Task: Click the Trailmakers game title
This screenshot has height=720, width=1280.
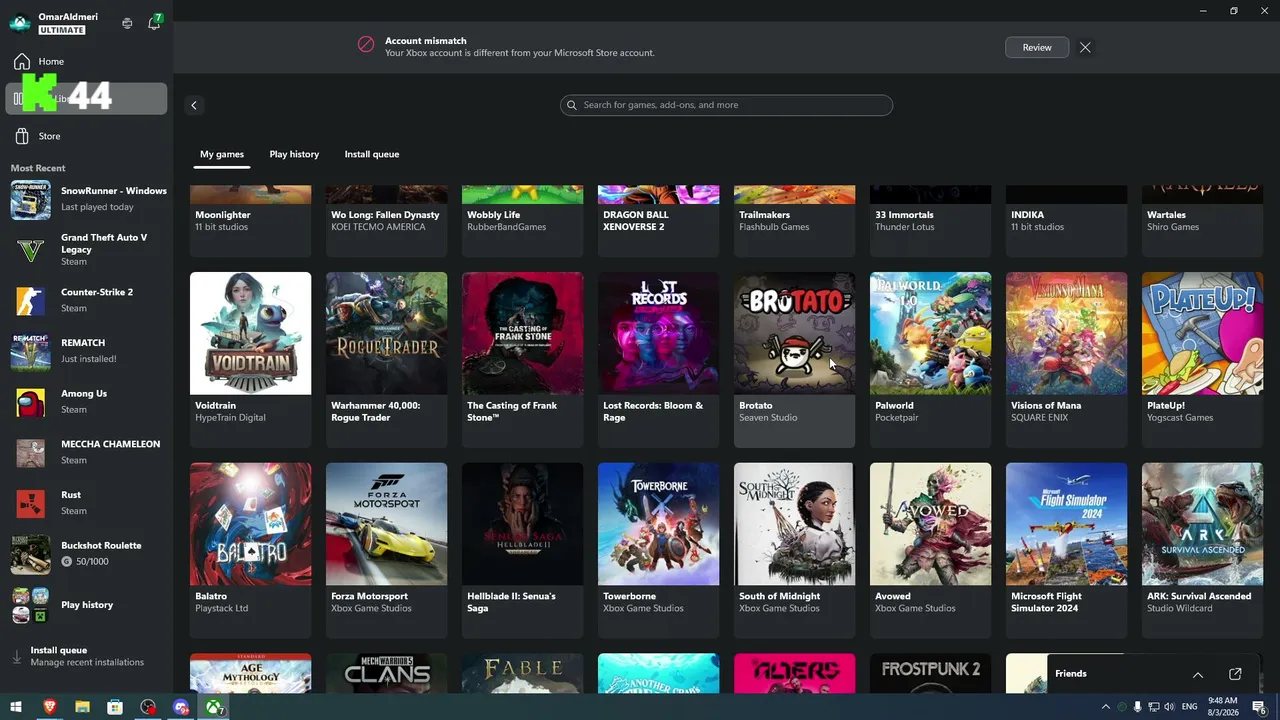Action: tap(764, 215)
